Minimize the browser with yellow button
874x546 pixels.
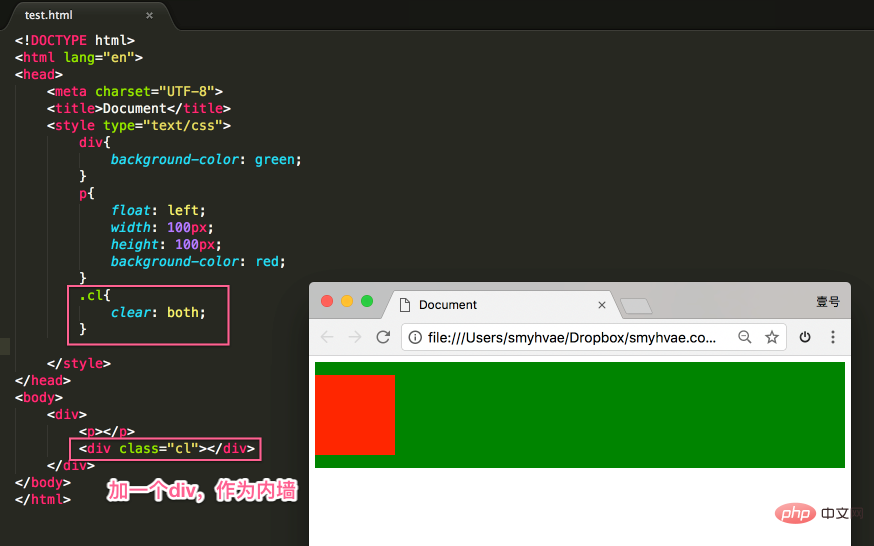coord(347,301)
